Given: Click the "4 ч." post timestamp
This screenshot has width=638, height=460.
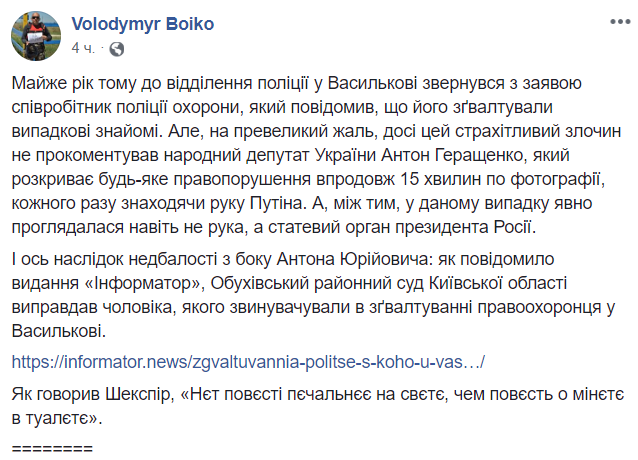Looking at the screenshot, I should point(82,47).
